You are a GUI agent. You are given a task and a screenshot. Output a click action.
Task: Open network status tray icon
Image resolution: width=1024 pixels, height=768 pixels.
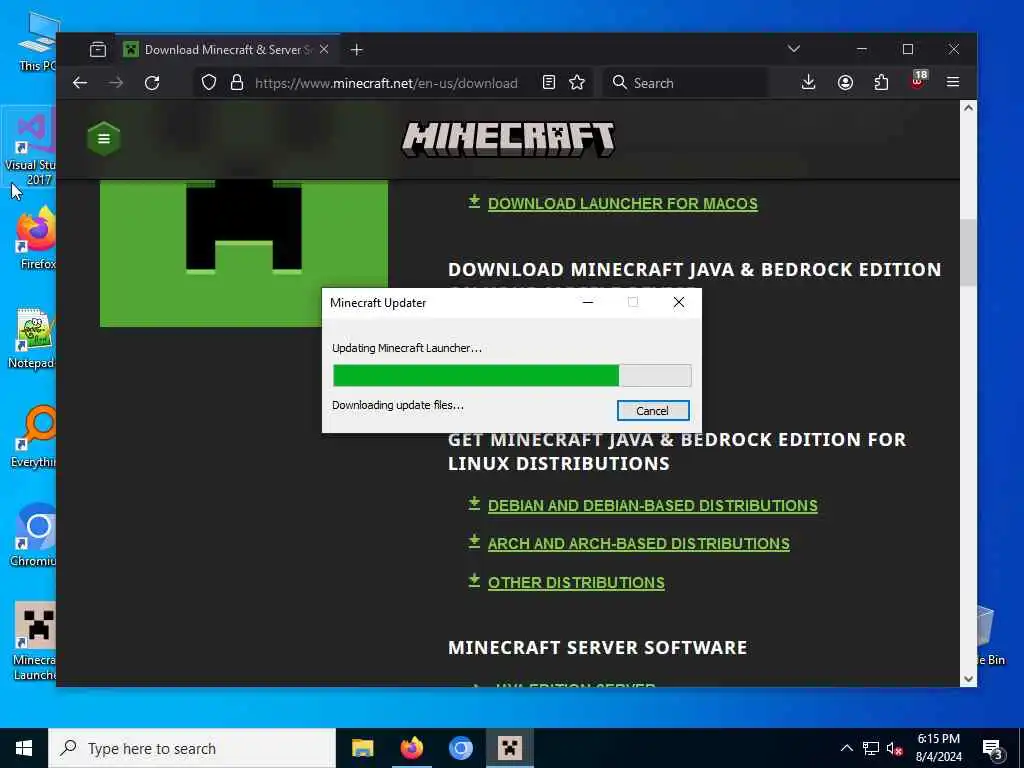pos(871,748)
